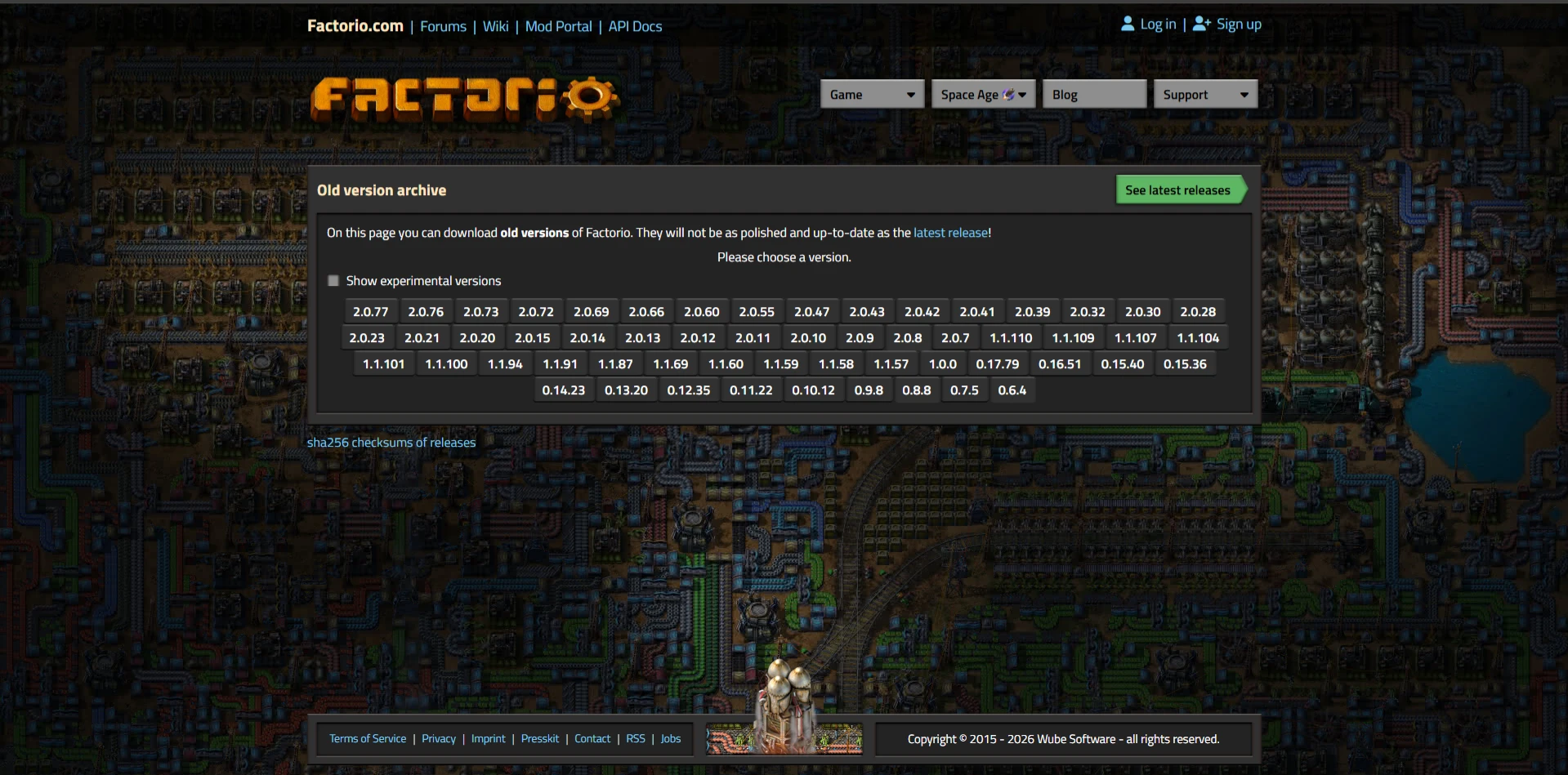Image resolution: width=1568 pixels, height=775 pixels.
Task: Click the Log in user icon
Action: (1128, 24)
